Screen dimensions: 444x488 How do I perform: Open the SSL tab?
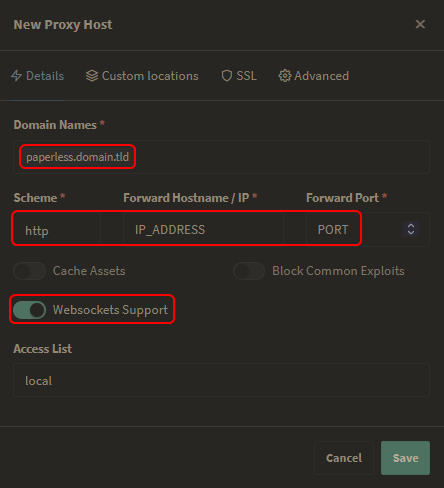(239, 76)
